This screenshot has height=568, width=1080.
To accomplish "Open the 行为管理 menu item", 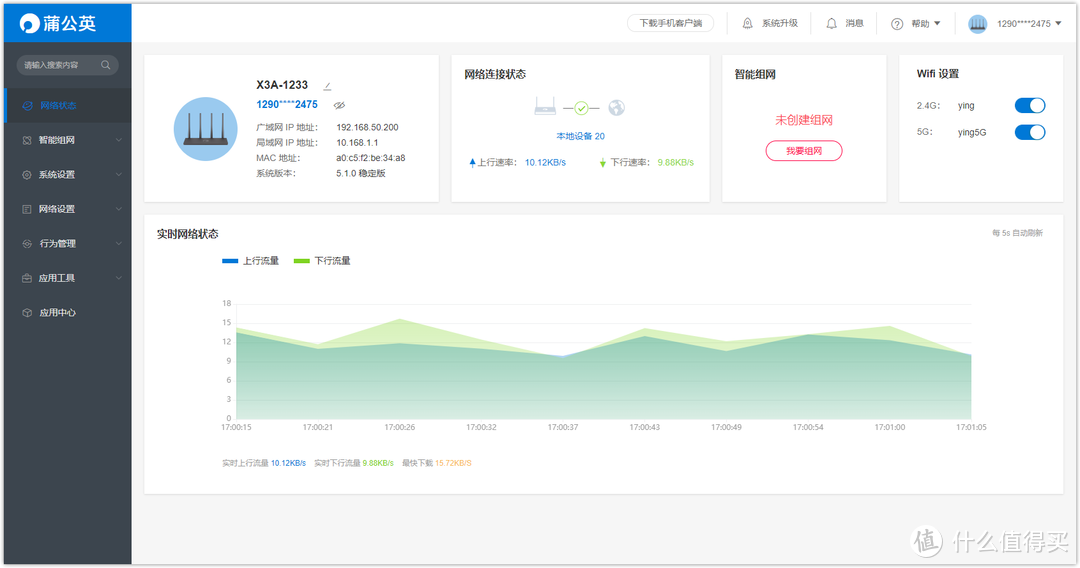I will [x=58, y=244].
